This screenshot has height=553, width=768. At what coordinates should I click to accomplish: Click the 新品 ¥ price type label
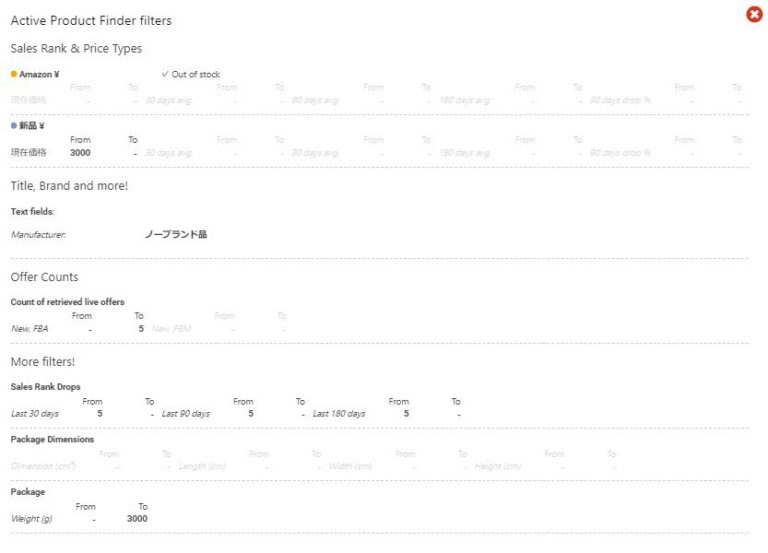[x=32, y=126]
